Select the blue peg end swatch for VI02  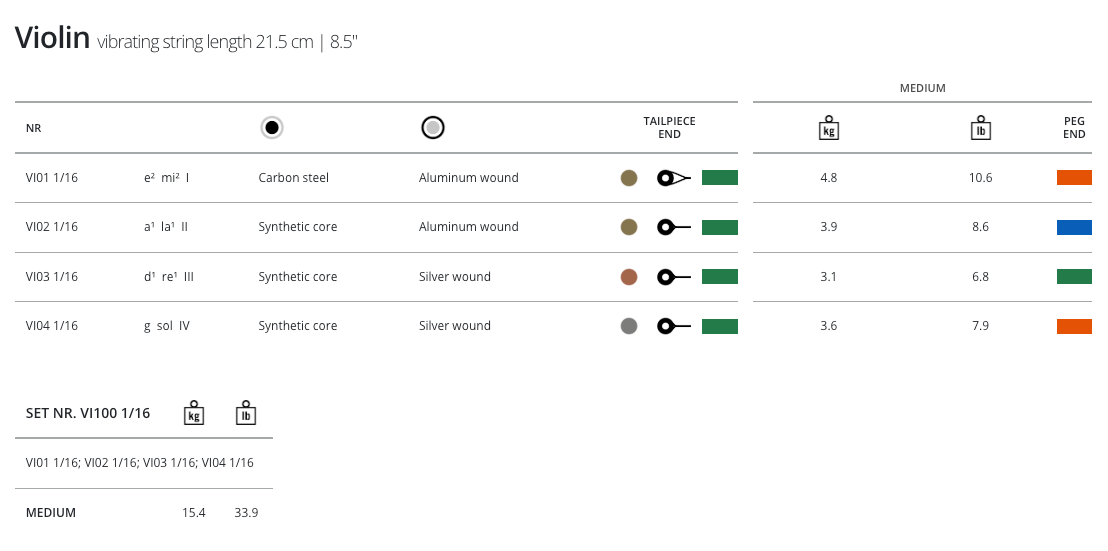(1074, 227)
